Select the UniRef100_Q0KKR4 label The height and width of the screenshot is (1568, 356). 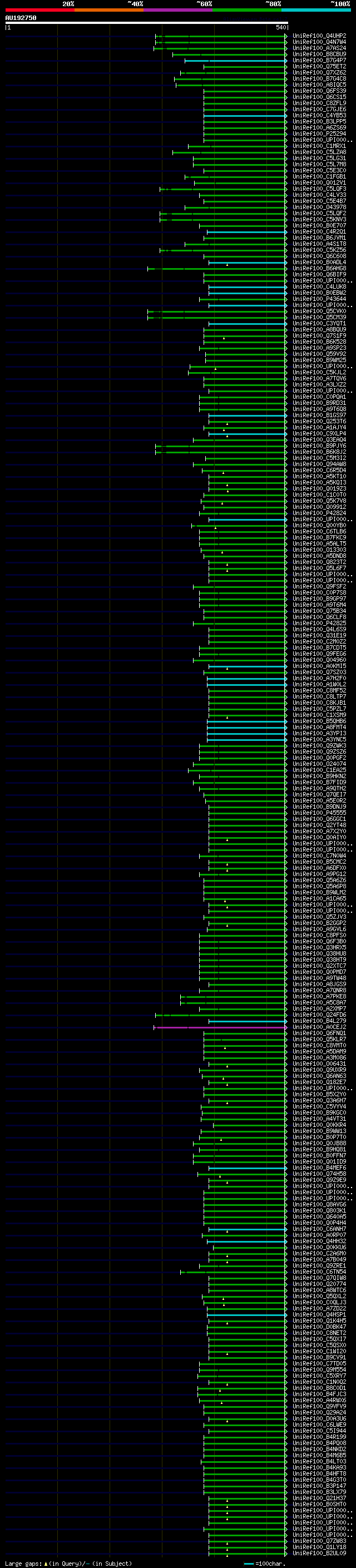[x=319, y=1125]
